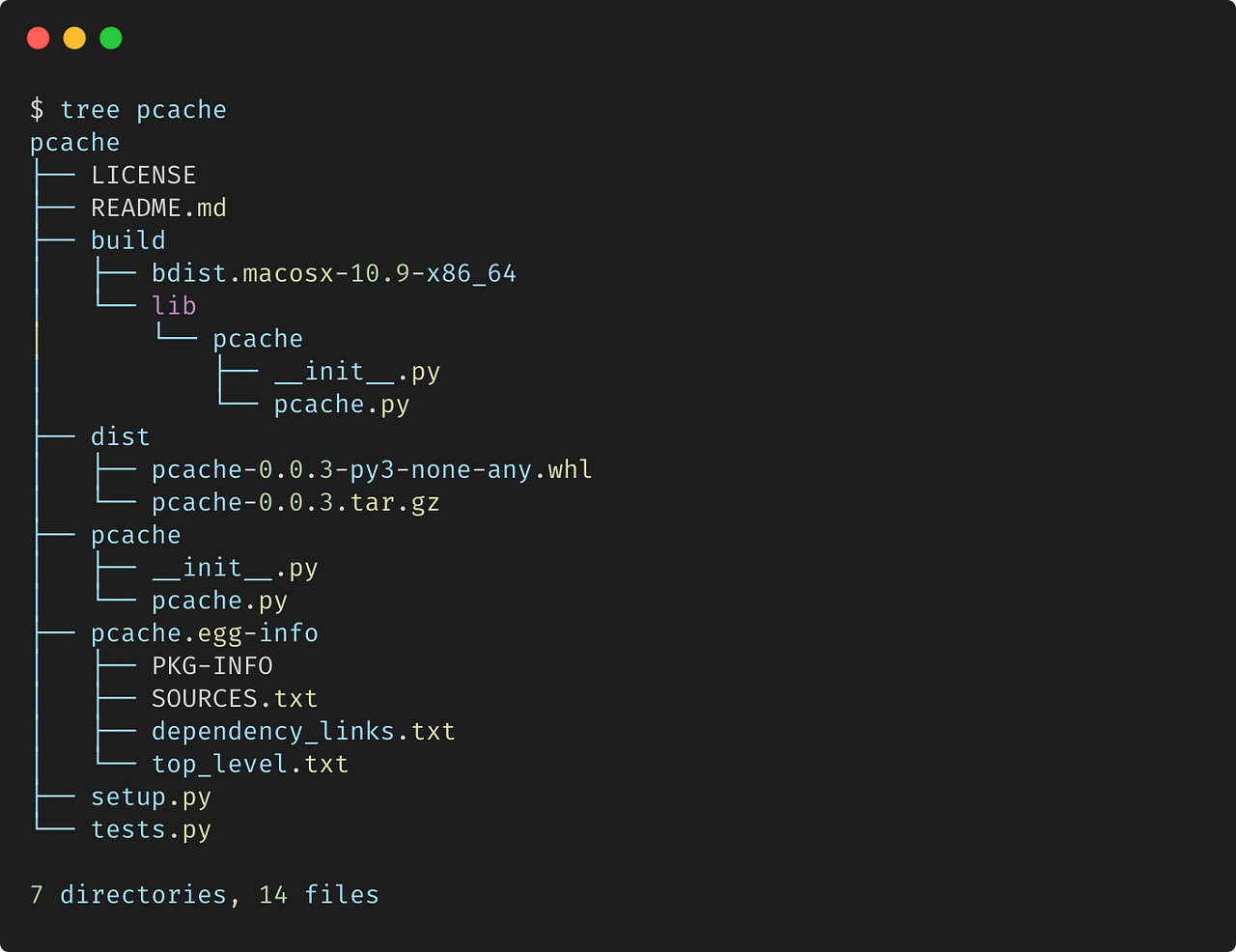This screenshot has width=1236, height=952.
Task: Select the top_level.txt file
Action: pyautogui.click(x=249, y=764)
